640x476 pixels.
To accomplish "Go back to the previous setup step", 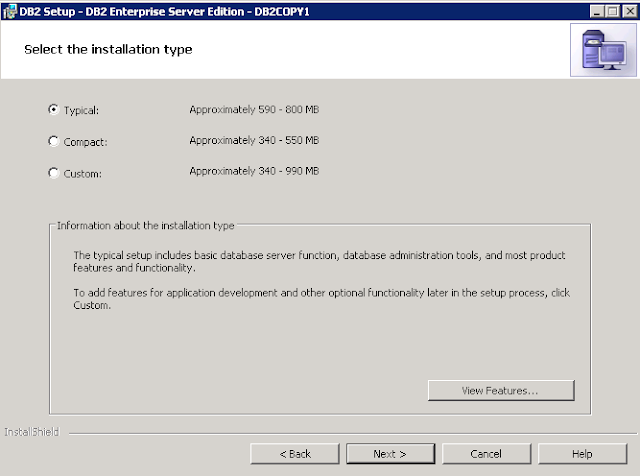I will pos(295,454).
